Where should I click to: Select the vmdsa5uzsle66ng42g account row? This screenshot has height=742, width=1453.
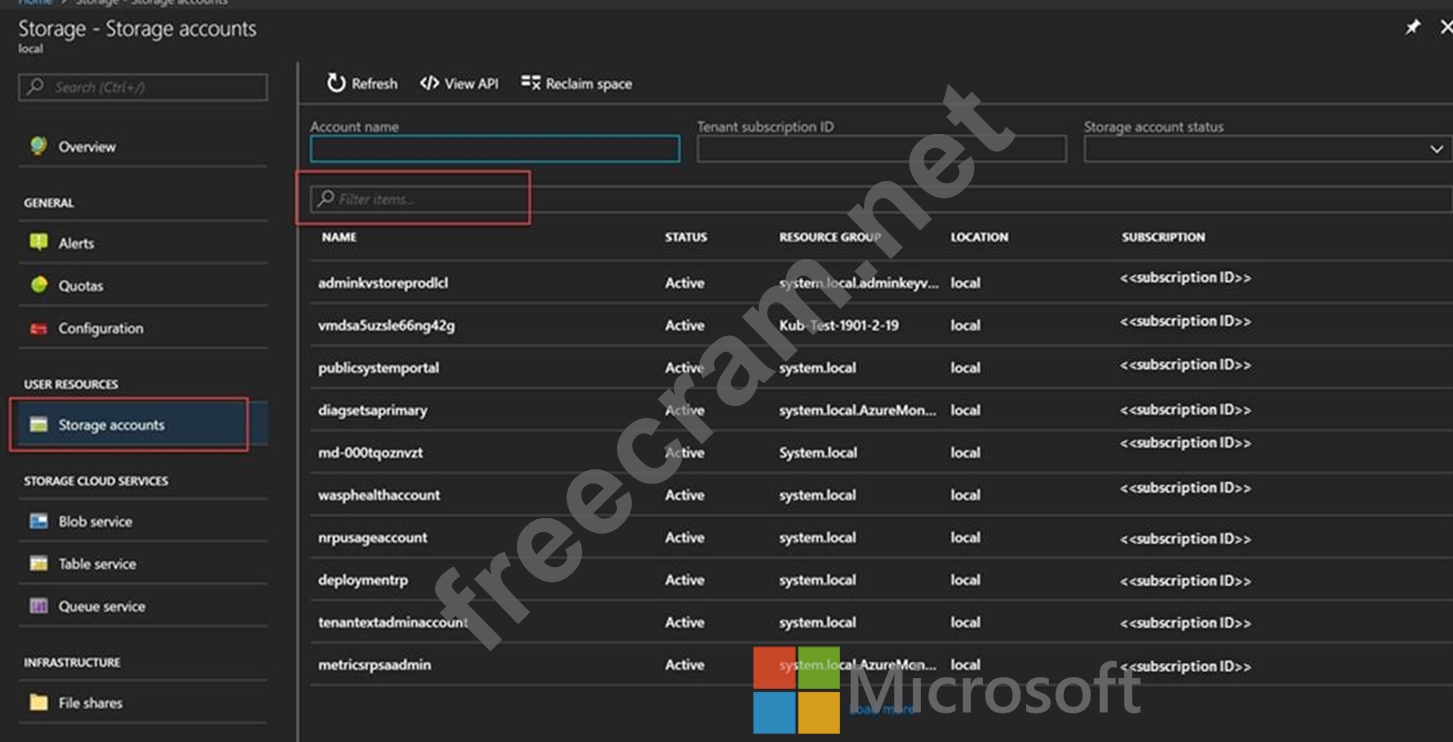click(x=880, y=325)
